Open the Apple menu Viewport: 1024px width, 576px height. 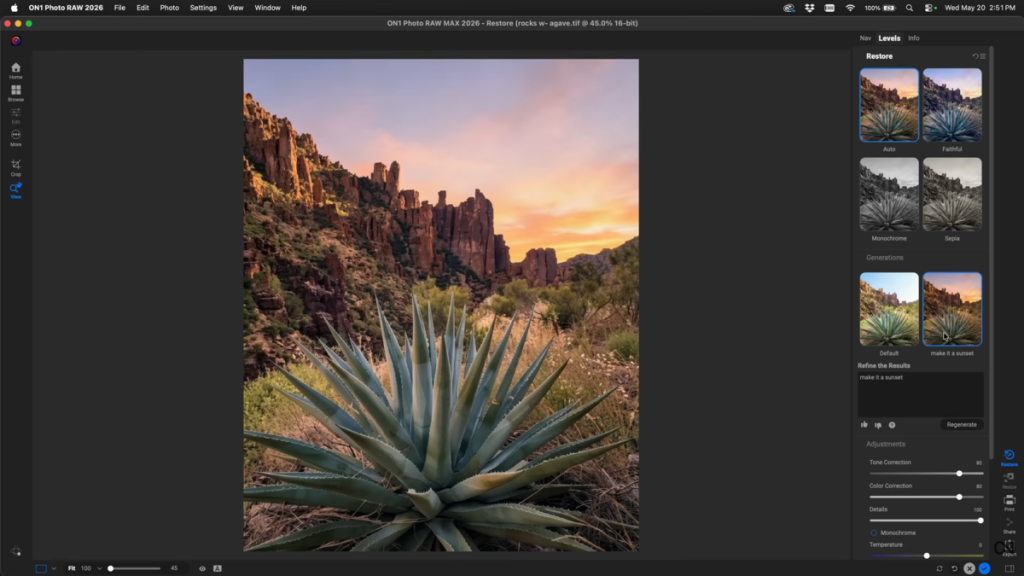[x=14, y=8]
